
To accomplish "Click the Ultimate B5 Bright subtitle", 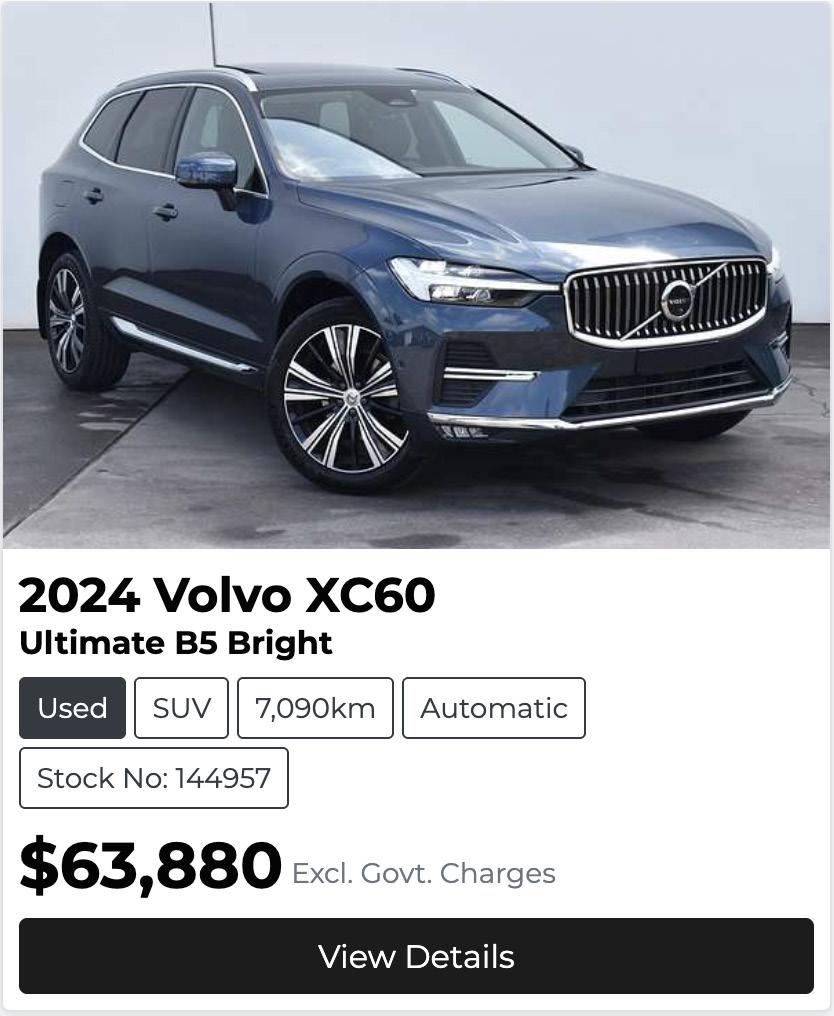I will coord(176,643).
